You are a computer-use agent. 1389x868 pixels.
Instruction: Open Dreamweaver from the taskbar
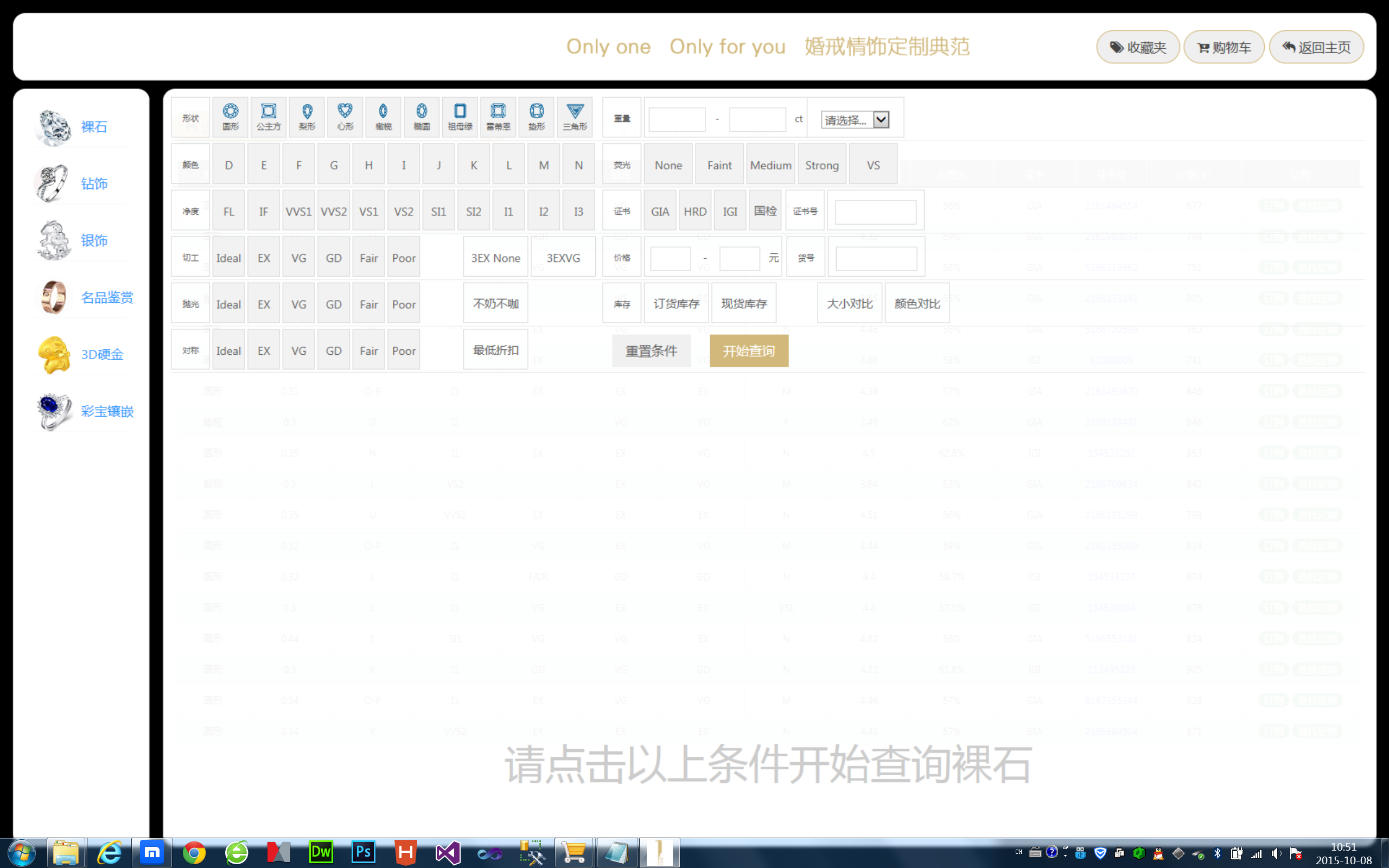click(x=321, y=853)
